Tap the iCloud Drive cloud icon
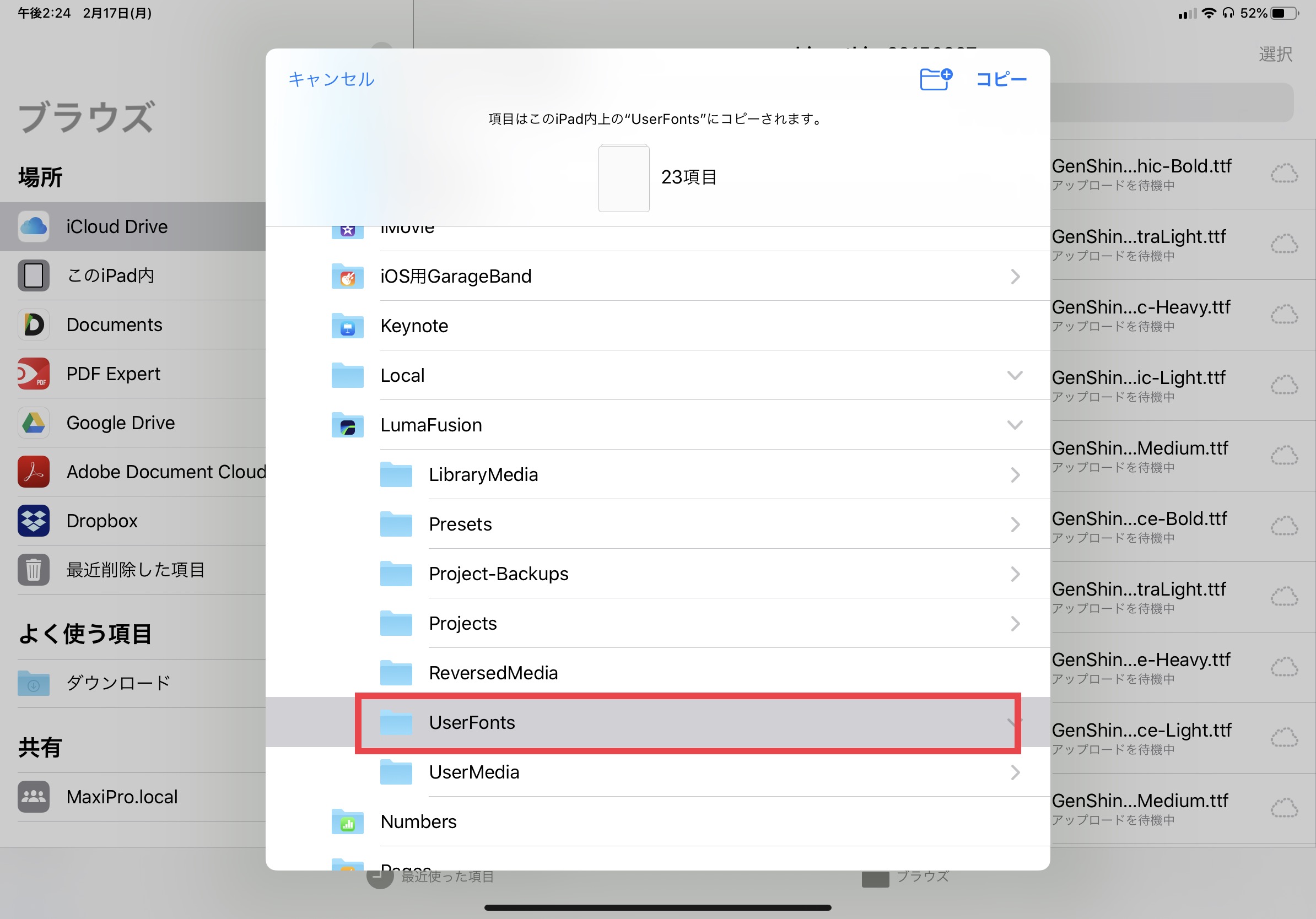Viewport: 1316px width, 919px height. click(33, 226)
